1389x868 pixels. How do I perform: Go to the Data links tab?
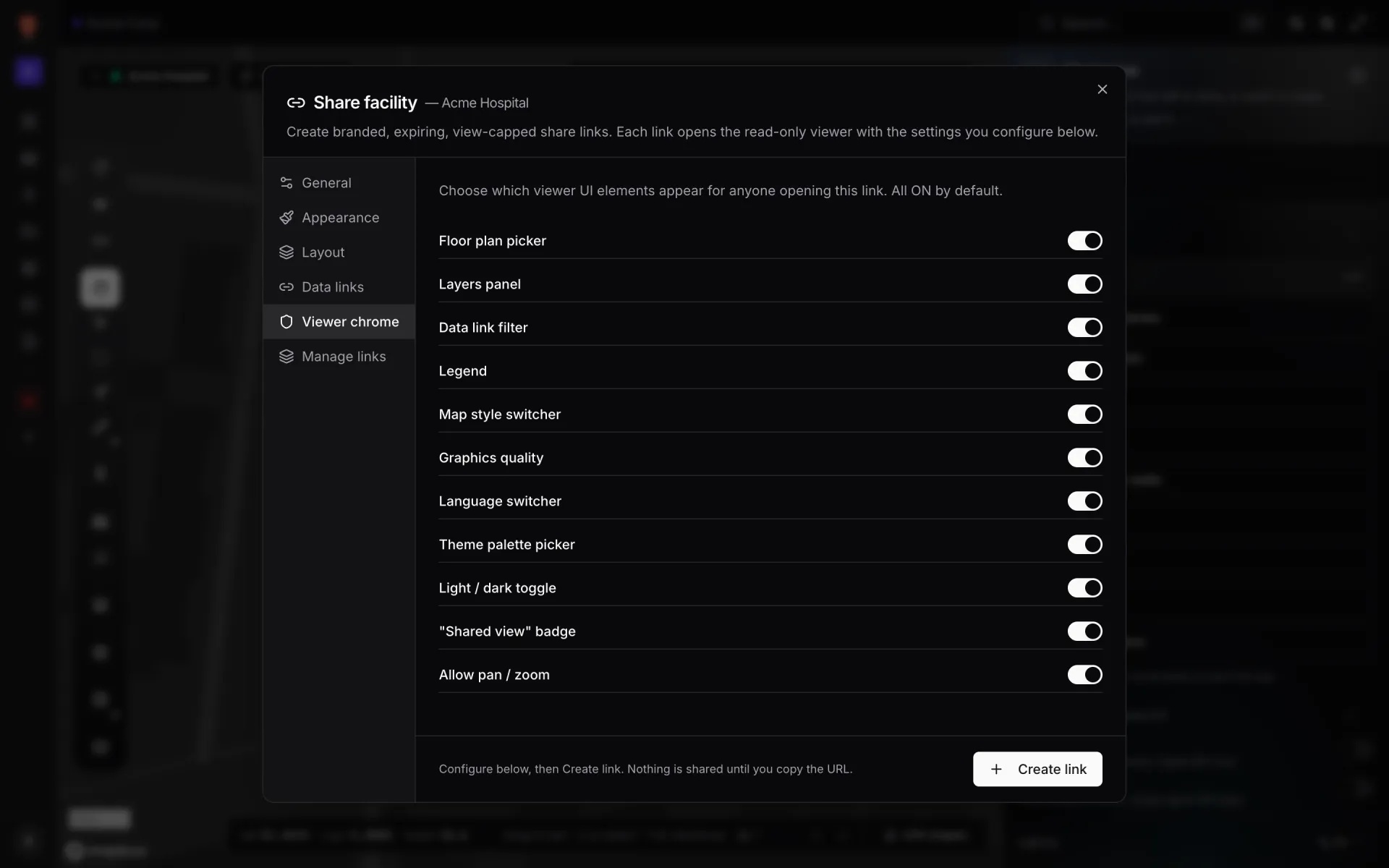(339, 287)
